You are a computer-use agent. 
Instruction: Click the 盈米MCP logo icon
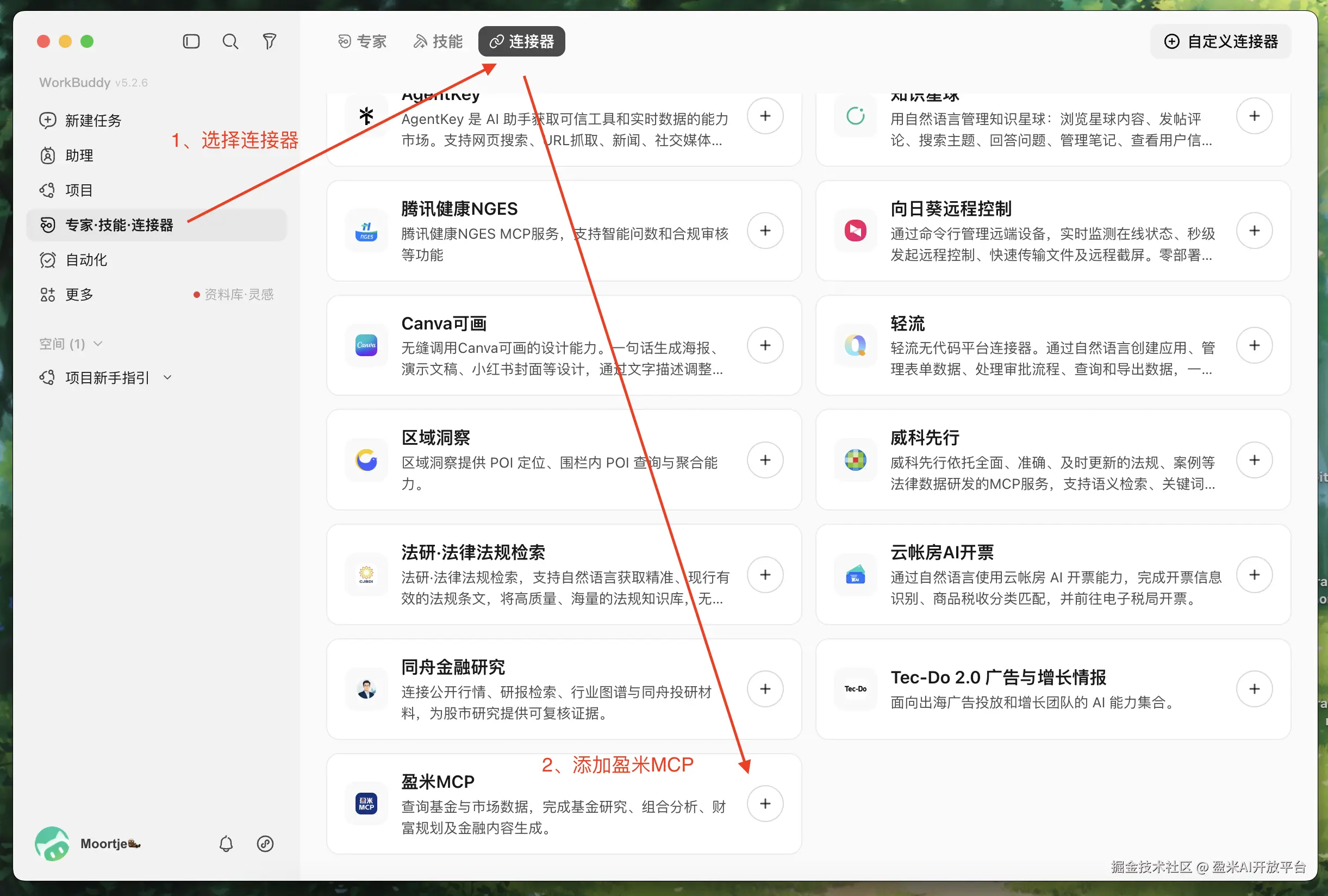pyautogui.click(x=366, y=804)
